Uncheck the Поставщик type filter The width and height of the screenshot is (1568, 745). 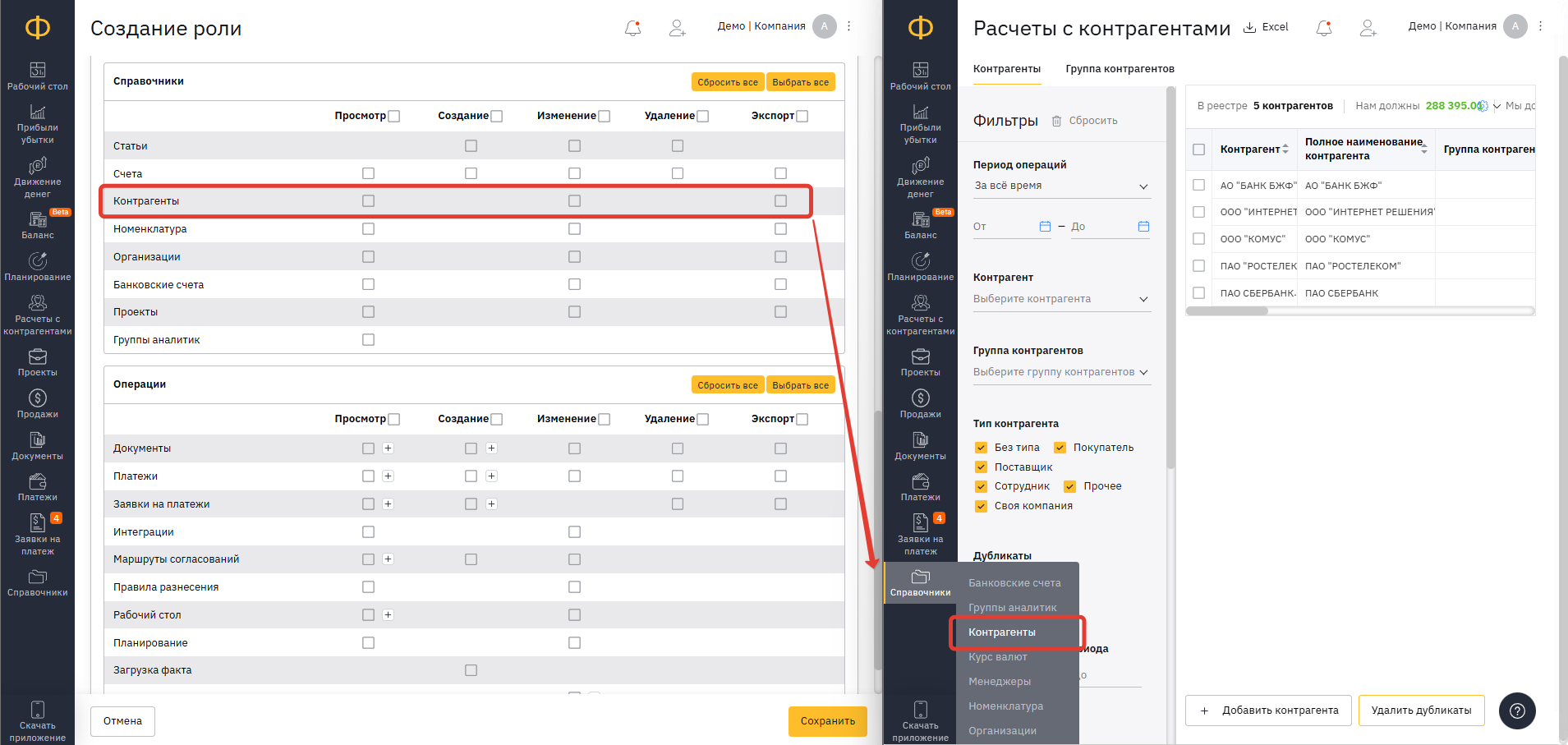[x=981, y=467]
